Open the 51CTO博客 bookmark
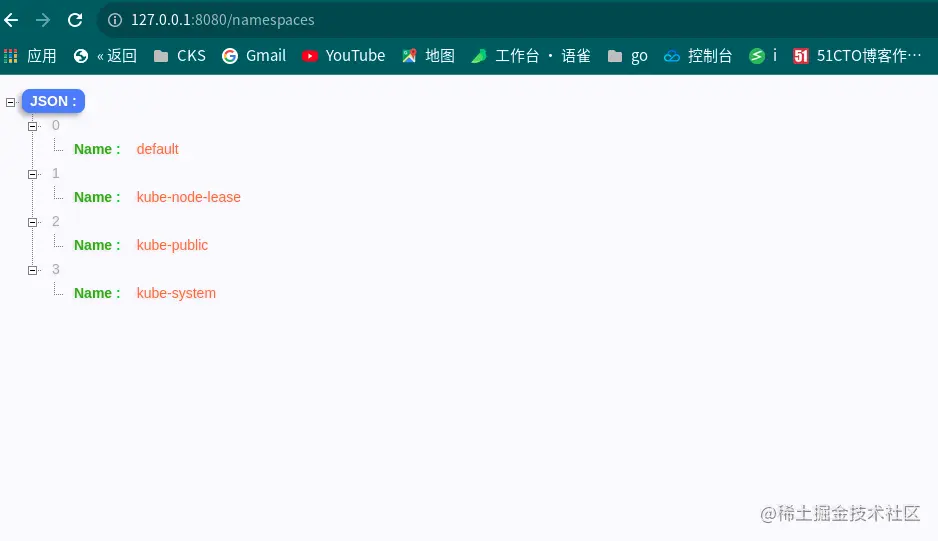The width and height of the screenshot is (938, 541). click(x=857, y=56)
